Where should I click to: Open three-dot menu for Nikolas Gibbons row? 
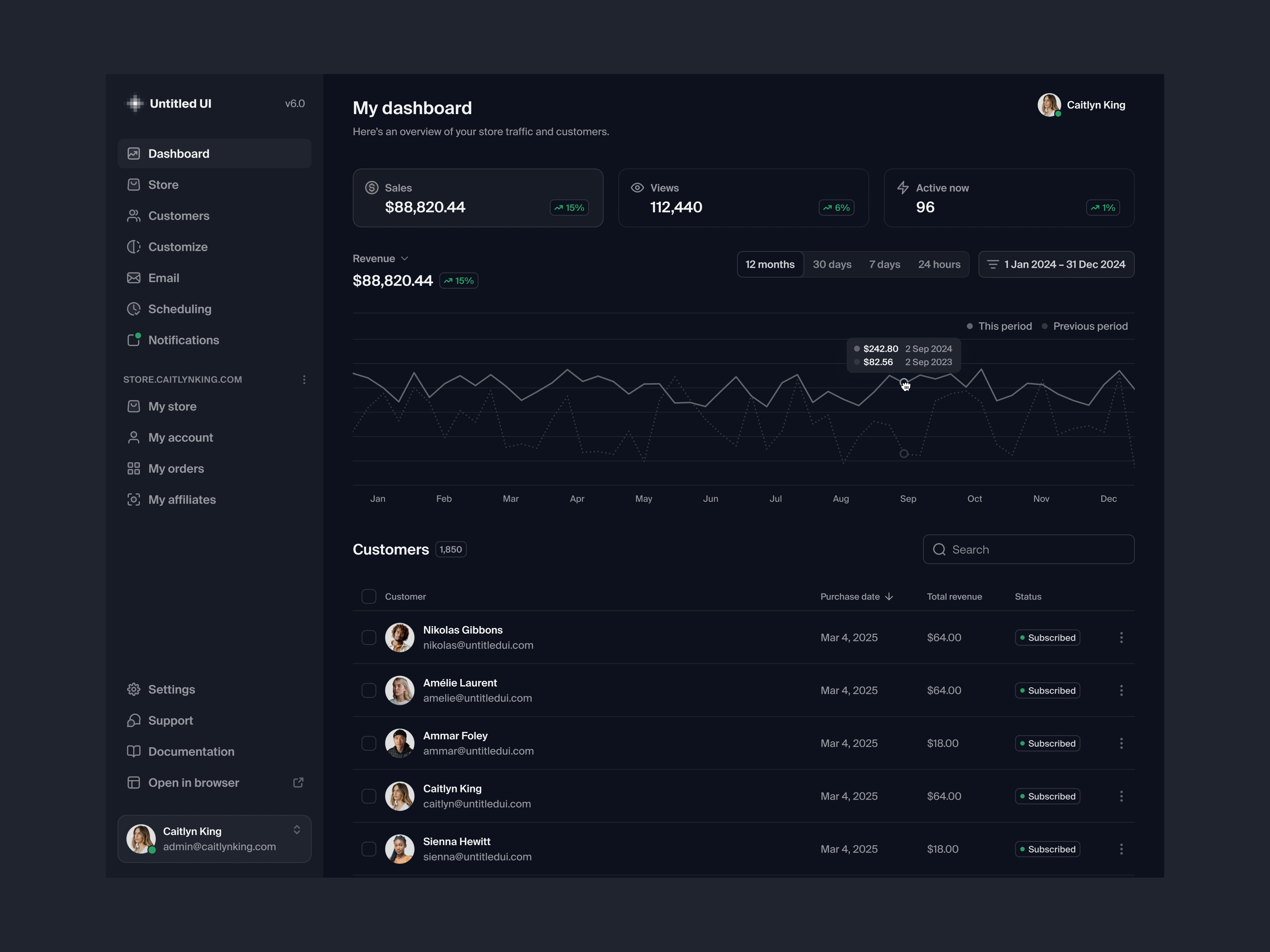[x=1121, y=638]
